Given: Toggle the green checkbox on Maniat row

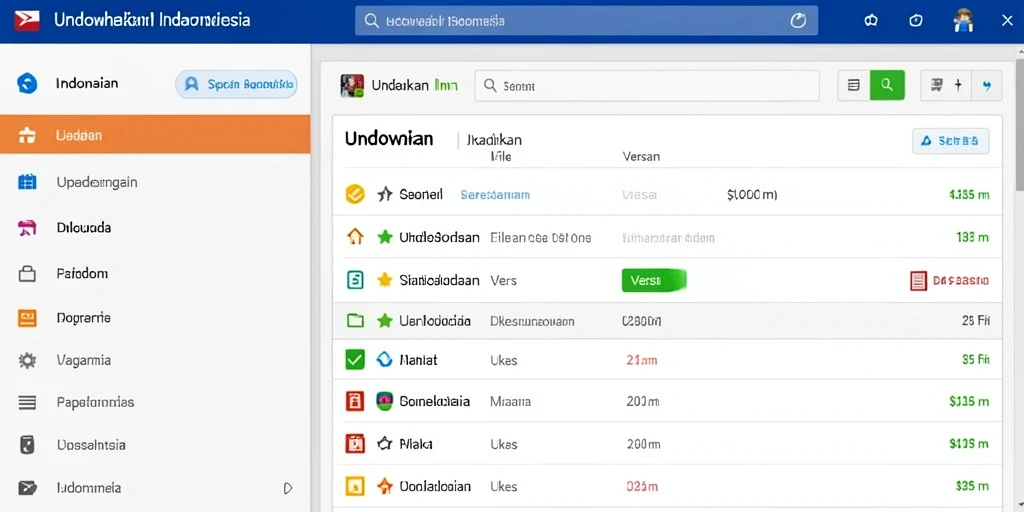Looking at the screenshot, I should click(x=355, y=359).
